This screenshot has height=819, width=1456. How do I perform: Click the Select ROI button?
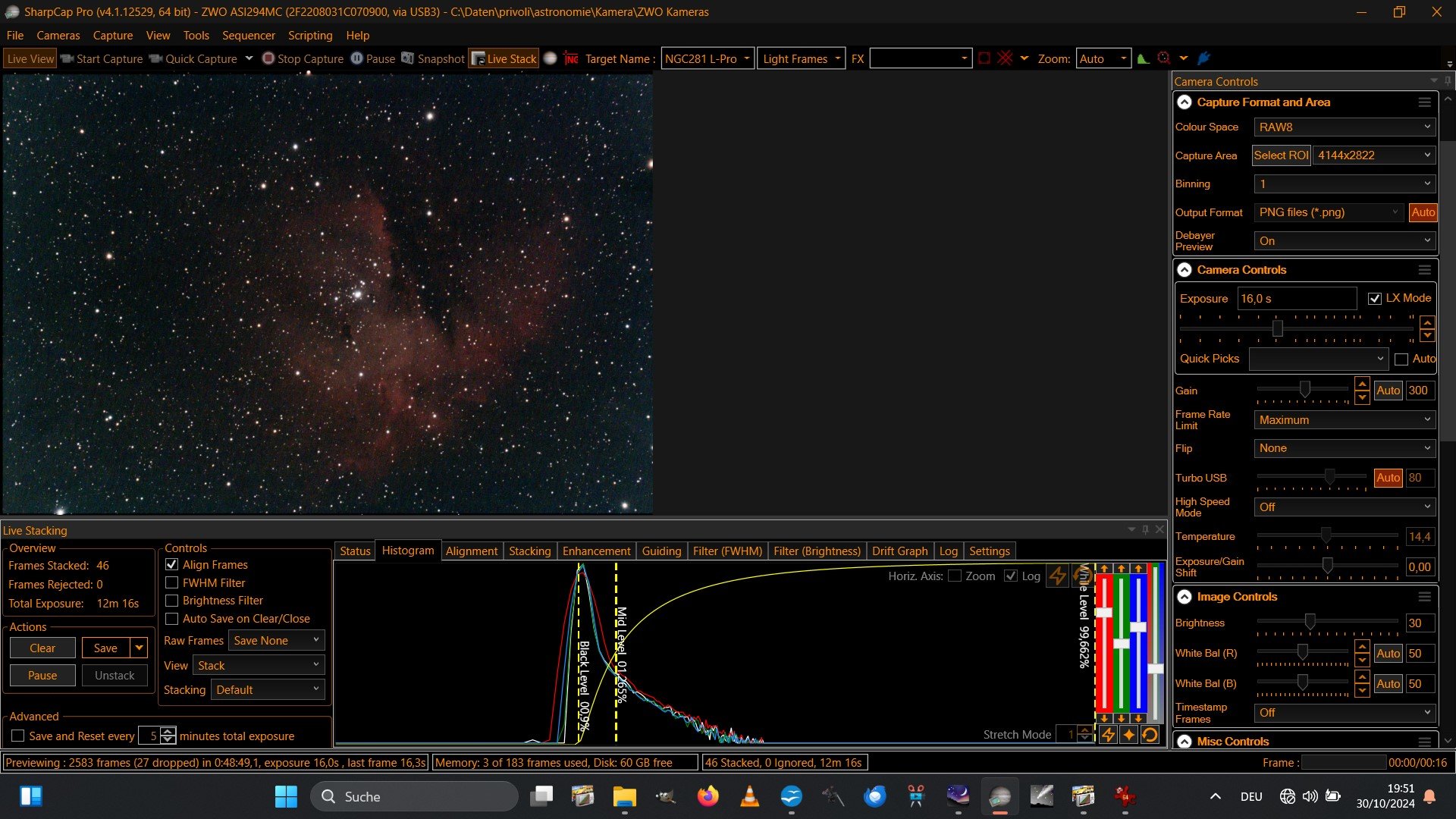coord(1281,155)
